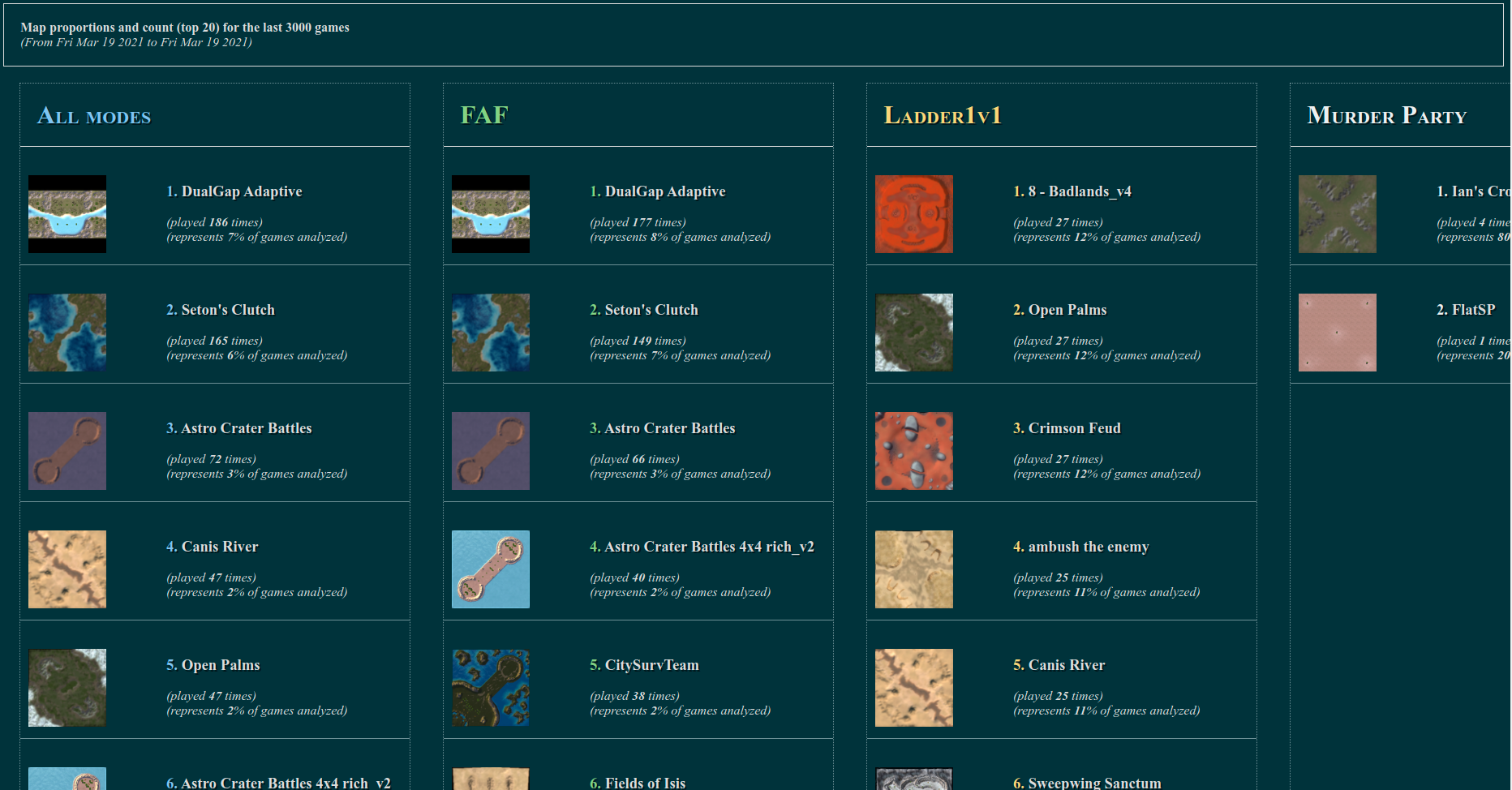Click Seton's Clutch thumbnail in FAF column
The image size is (1512, 790).
pyautogui.click(x=491, y=333)
